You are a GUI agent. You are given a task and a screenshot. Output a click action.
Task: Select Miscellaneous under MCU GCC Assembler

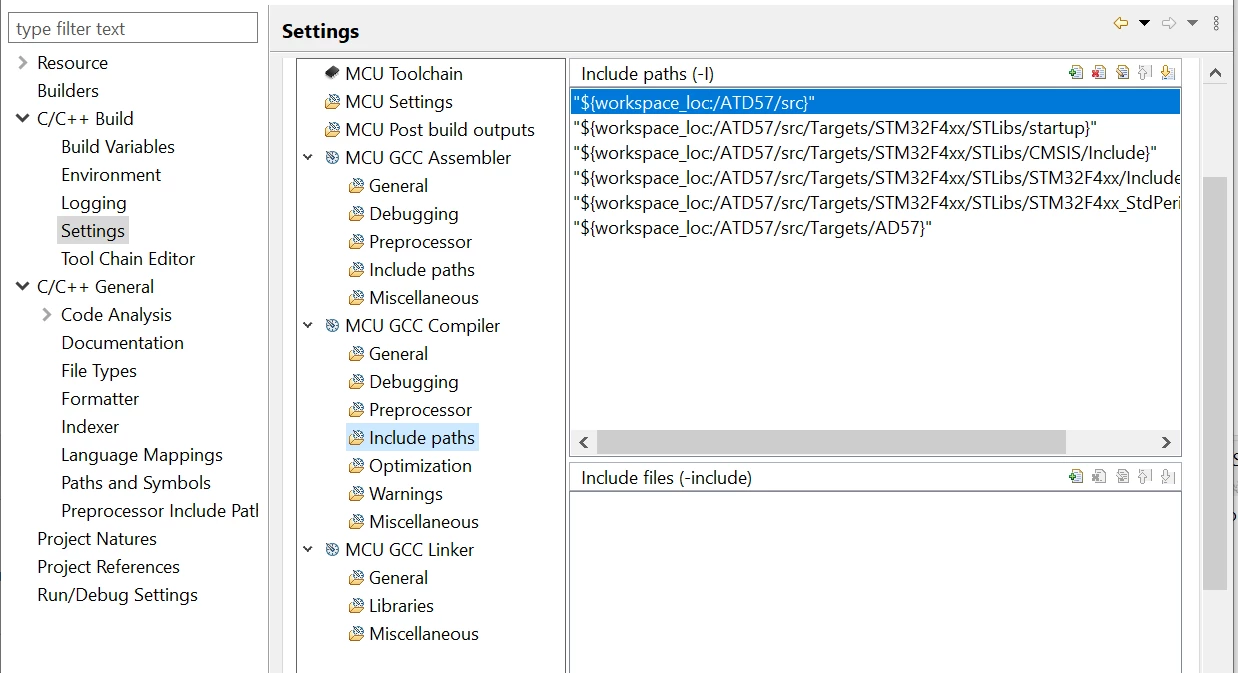pyautogui.click(x=424, y=297)
